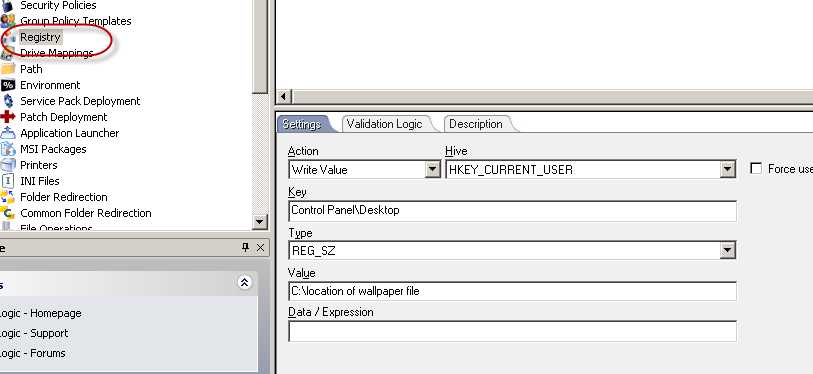
Task: Click the Printers icon
Action: 7,165
